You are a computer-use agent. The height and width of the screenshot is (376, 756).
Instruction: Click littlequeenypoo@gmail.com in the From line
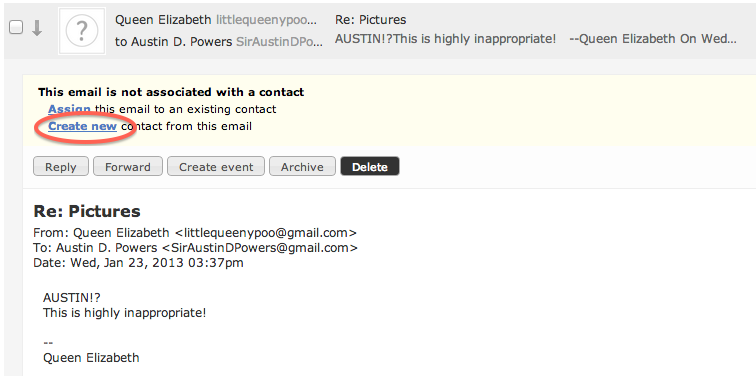[x=266, y=233]
